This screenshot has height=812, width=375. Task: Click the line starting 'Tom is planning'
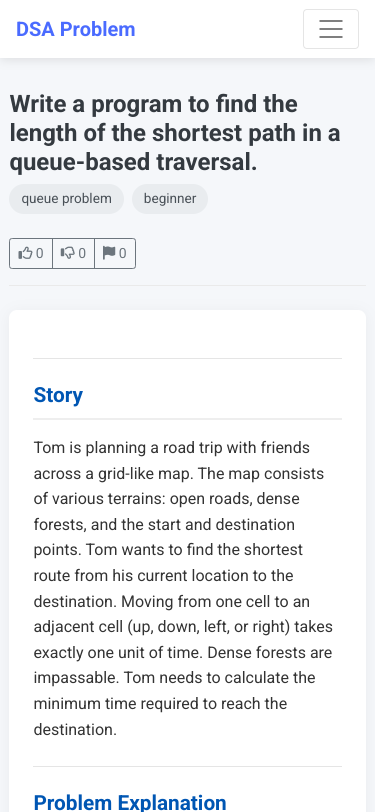[x=171, y=447]
